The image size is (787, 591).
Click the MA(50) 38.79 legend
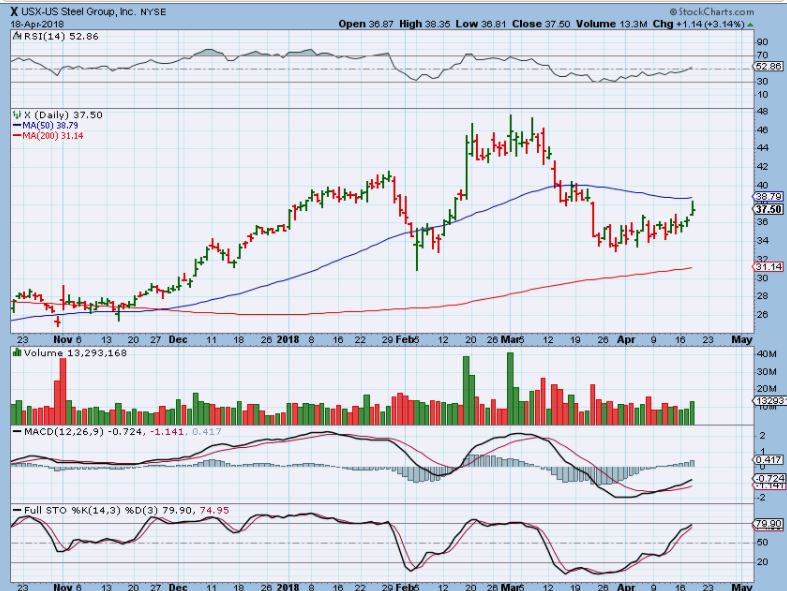[45, 125]
